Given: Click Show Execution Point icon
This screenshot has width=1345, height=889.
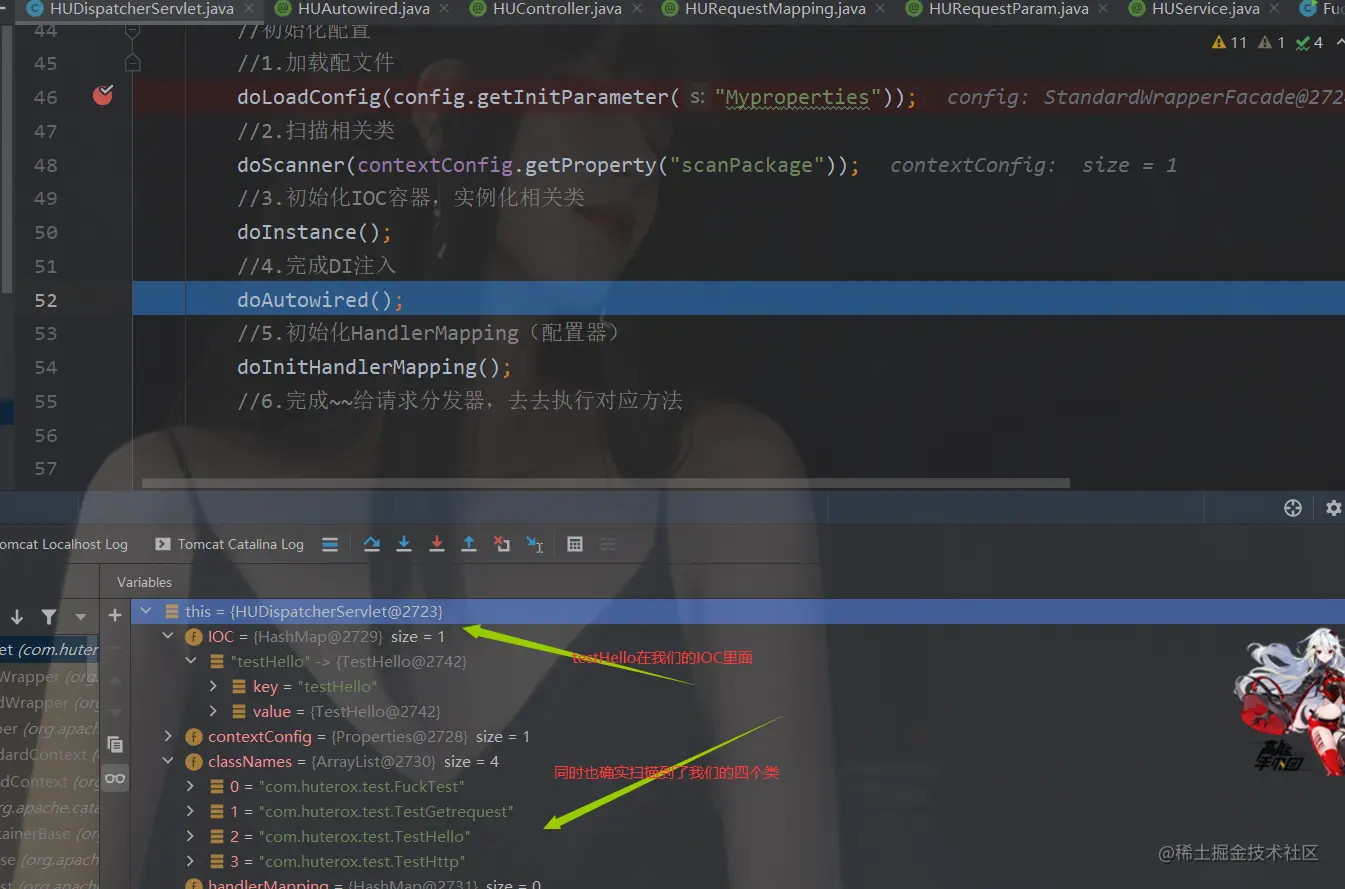Looking at the screenshot, I should pos(330,544).
